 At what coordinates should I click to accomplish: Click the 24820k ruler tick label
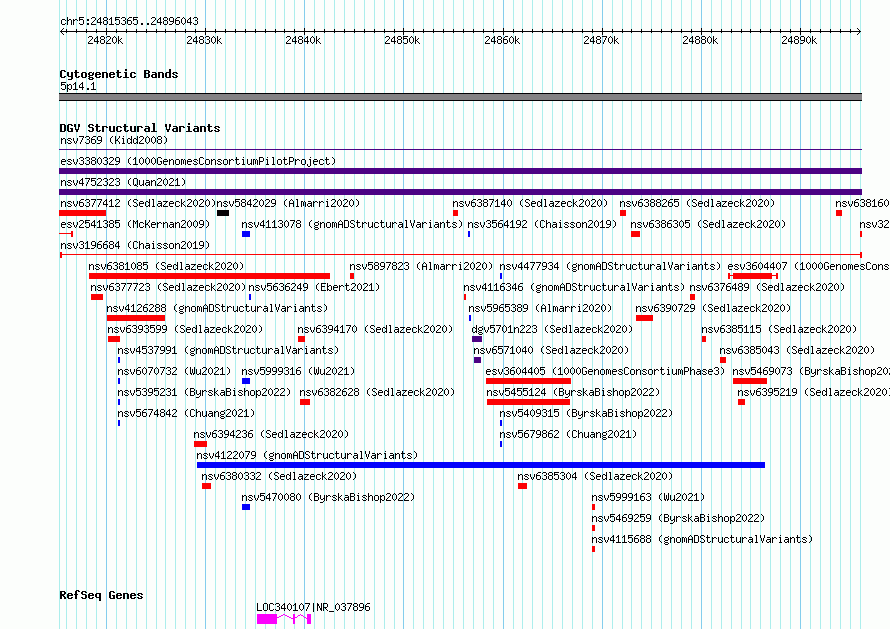coord(105,40)
